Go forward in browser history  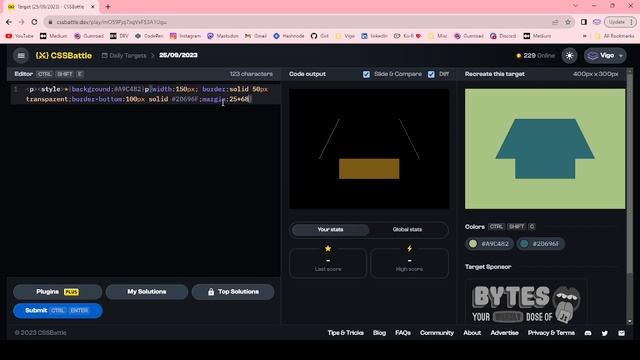[x=22, y=22]
